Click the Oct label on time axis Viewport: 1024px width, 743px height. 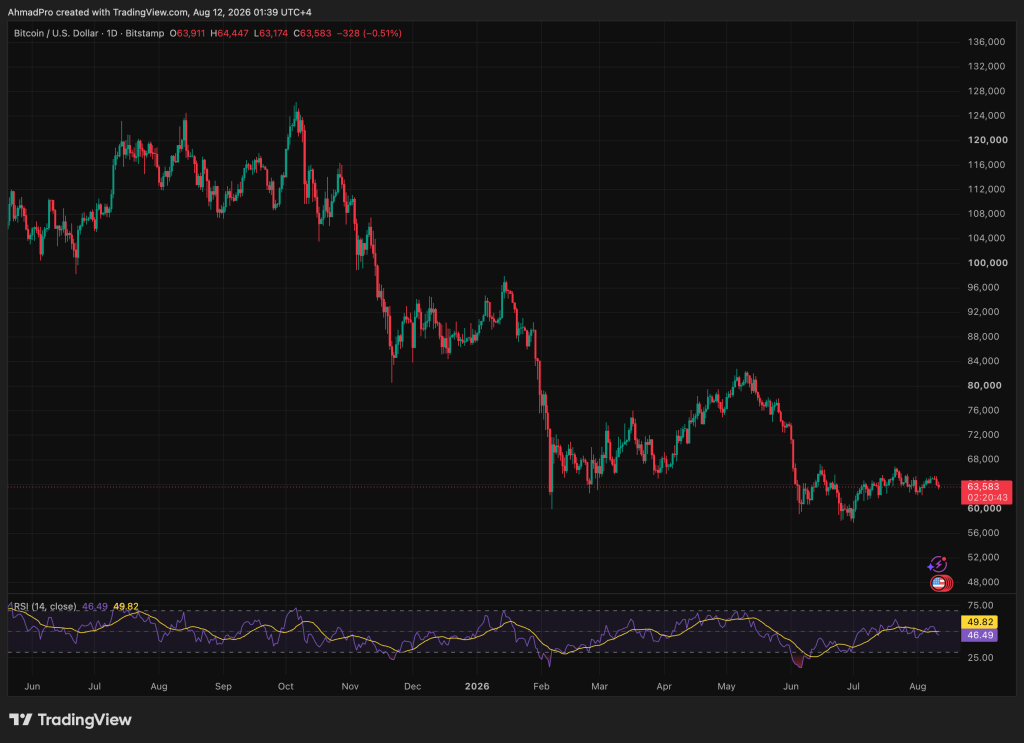pos(285,686)
